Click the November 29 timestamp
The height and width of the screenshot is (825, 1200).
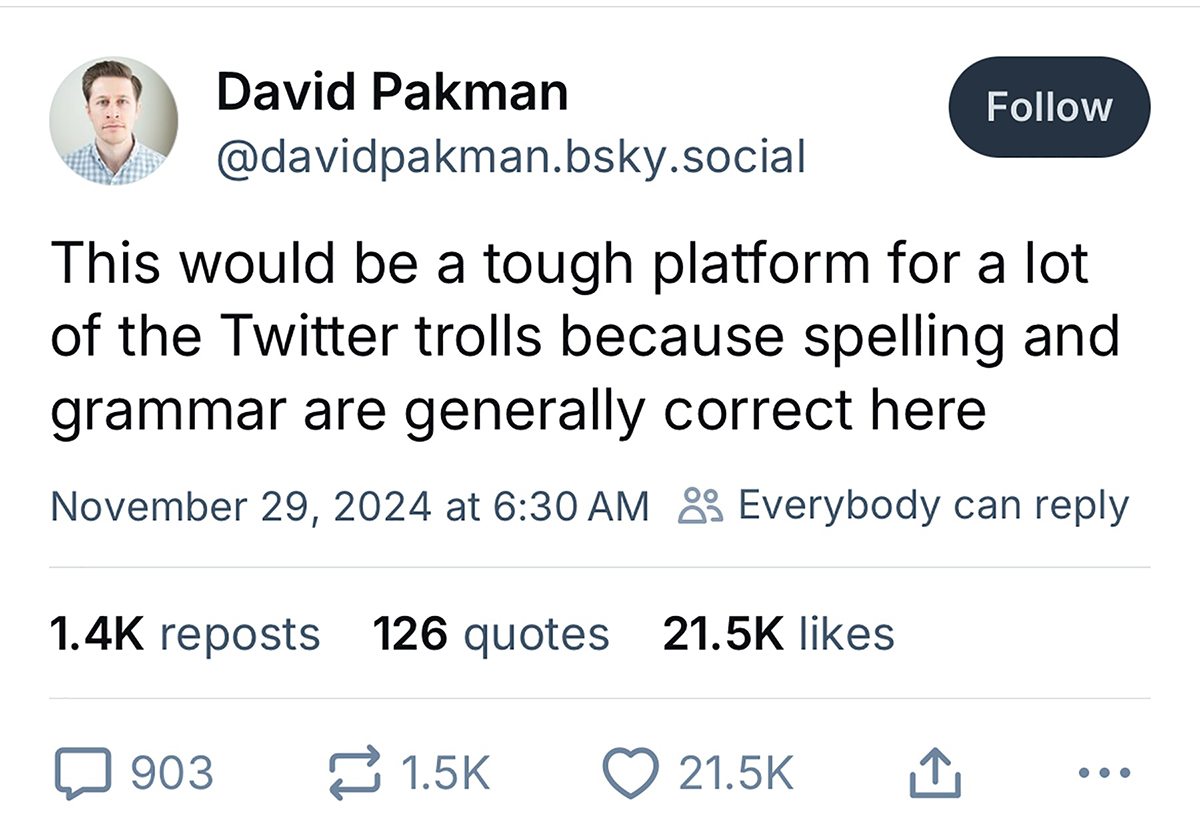[350, 505]
